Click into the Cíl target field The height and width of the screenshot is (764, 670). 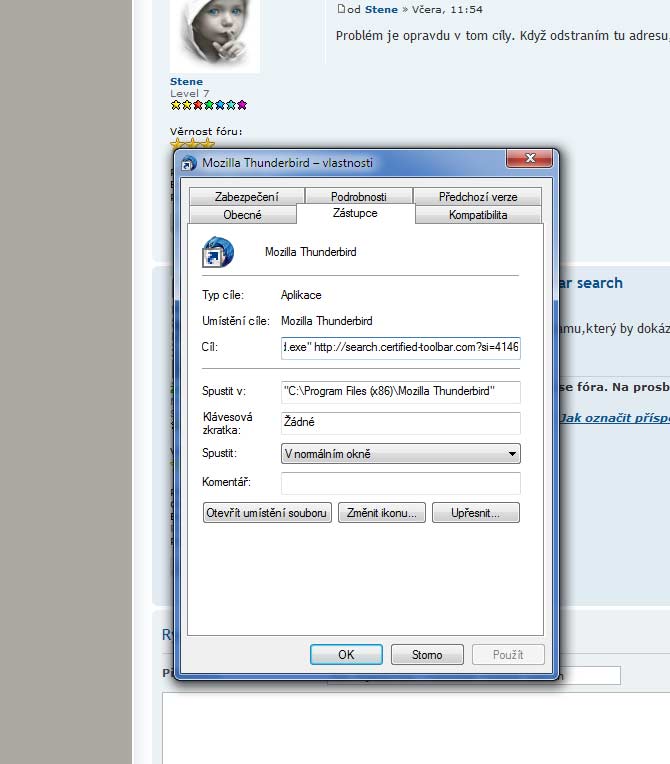point(401,347)
